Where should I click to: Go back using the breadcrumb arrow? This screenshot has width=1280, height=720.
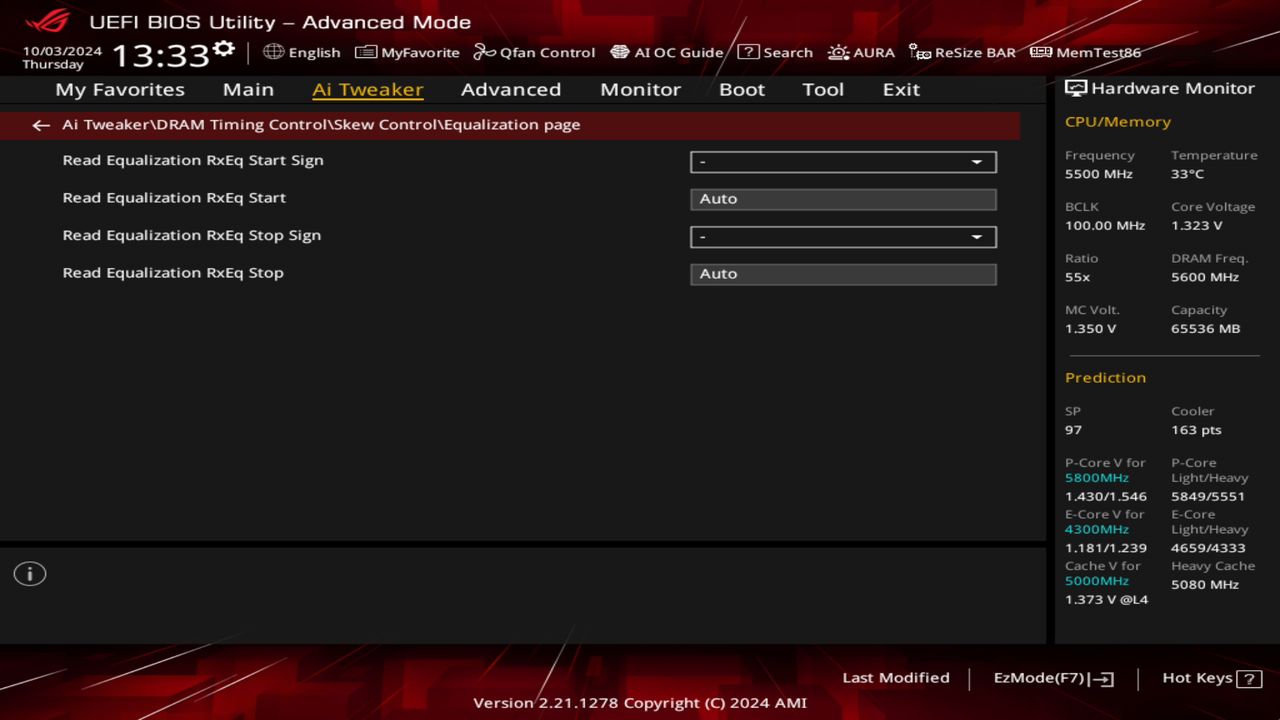(40, 125)
